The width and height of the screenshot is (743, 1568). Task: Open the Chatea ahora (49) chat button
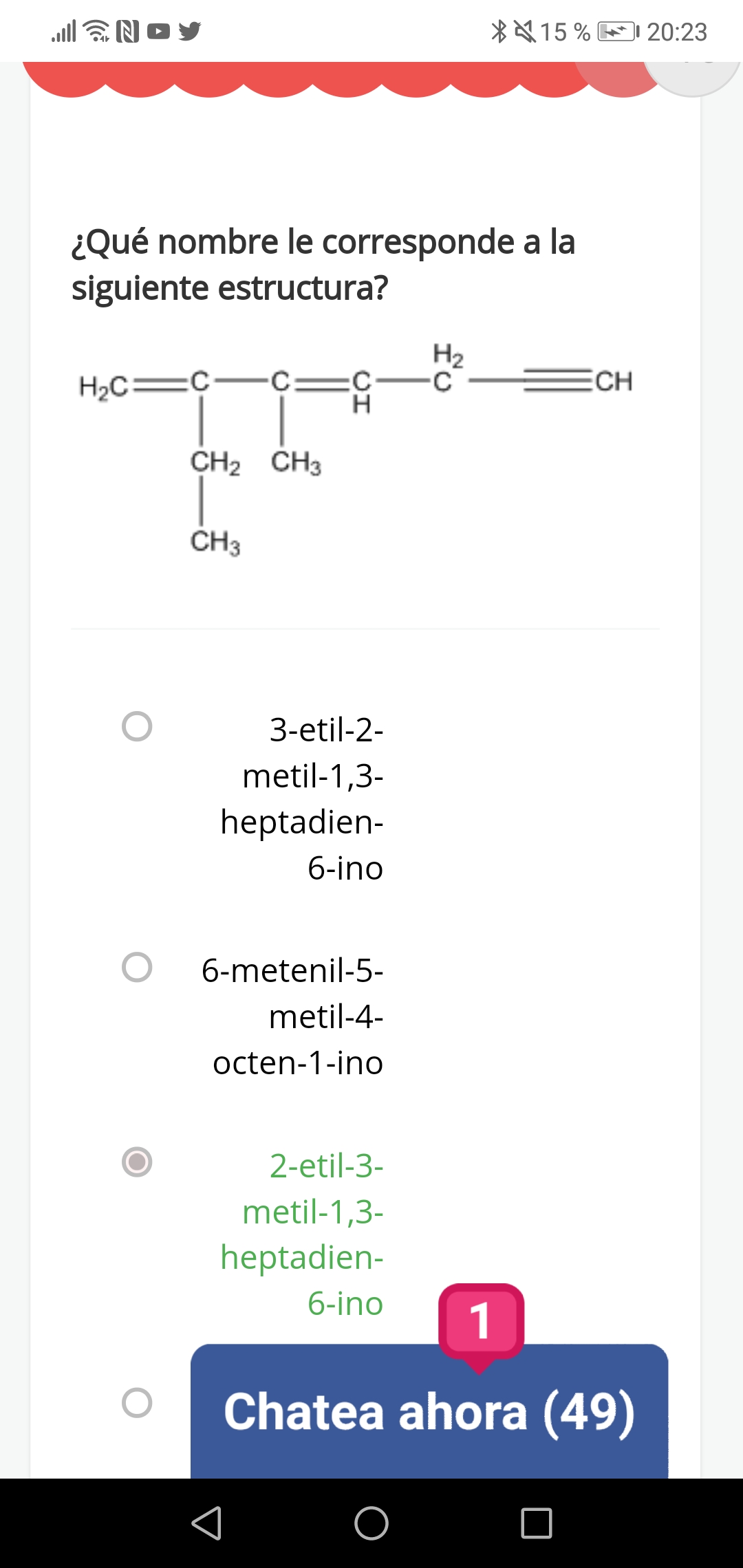(429, 1411)
